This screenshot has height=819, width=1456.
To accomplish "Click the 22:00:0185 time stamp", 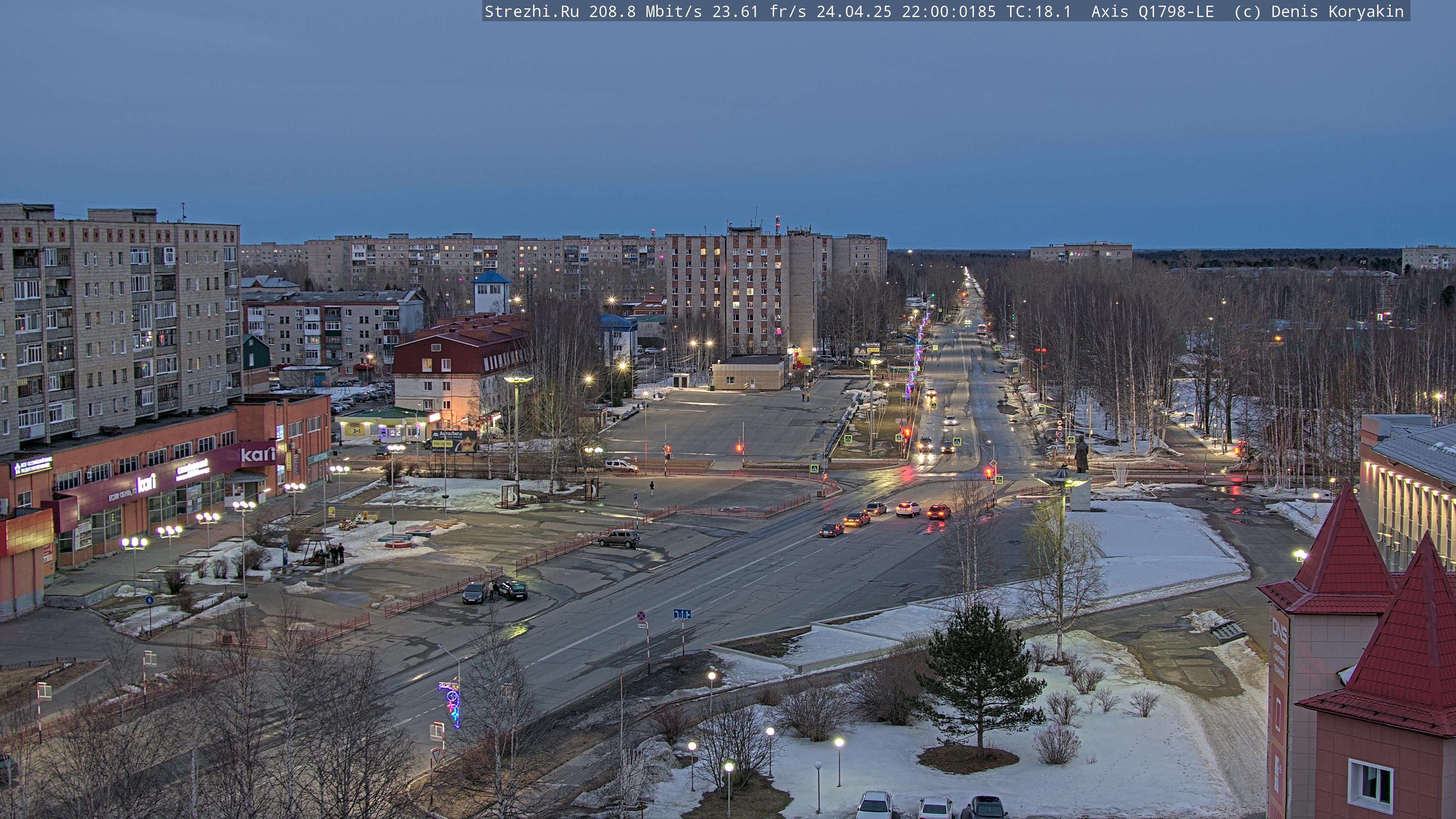I will [948, 12].
